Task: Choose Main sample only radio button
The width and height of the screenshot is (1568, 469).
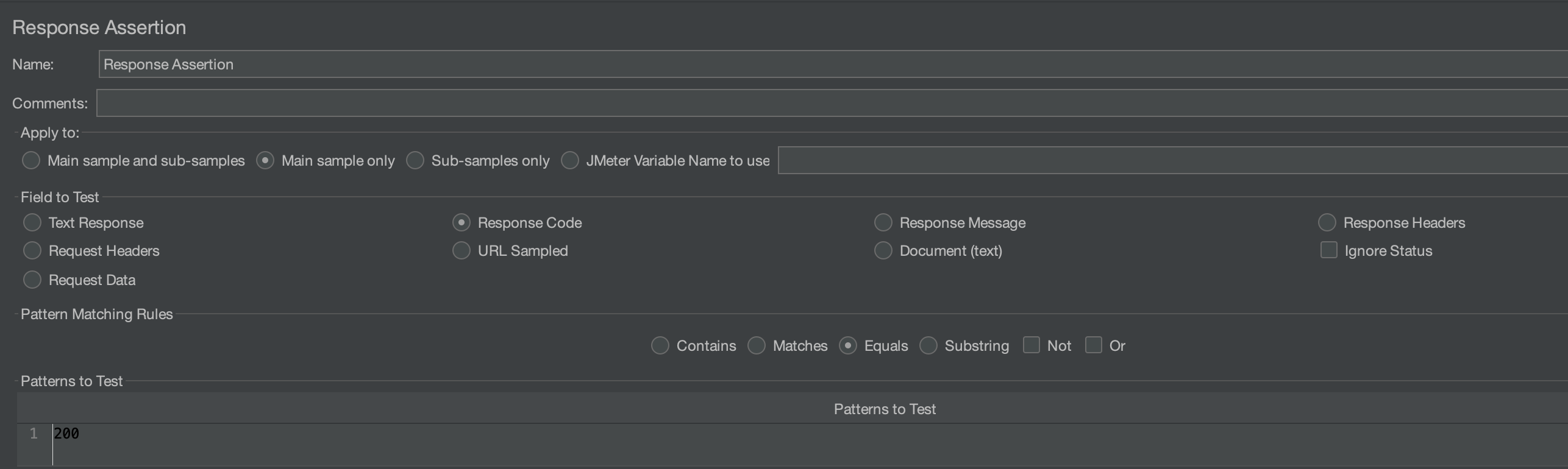Action: coord(265,161)
